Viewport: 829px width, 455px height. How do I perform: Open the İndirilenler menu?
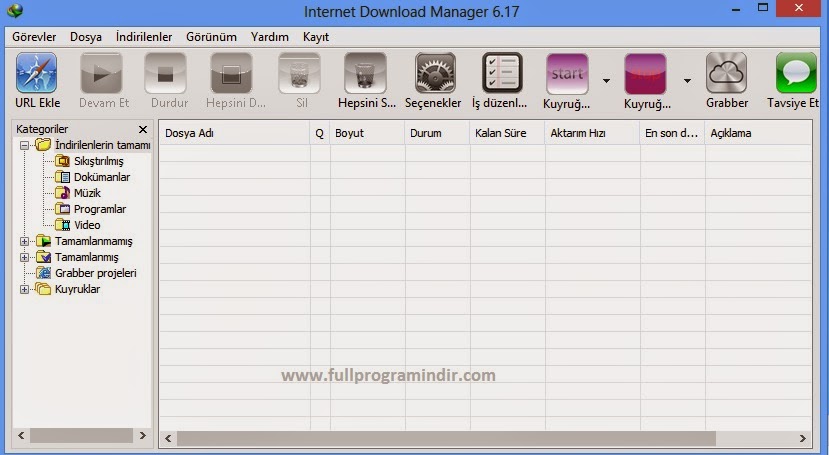click(144, 37)
